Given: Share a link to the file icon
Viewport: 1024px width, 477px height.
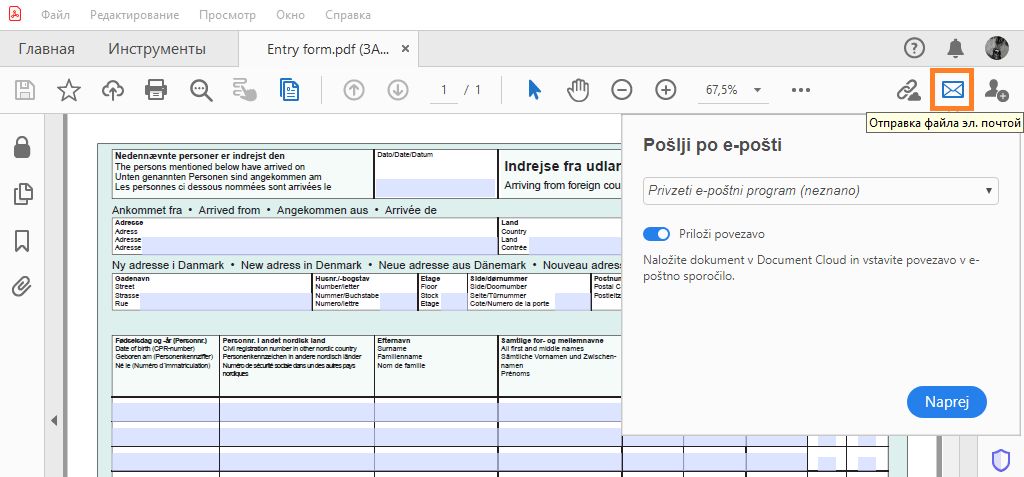Looking at the screenshot, I should 908,90.
